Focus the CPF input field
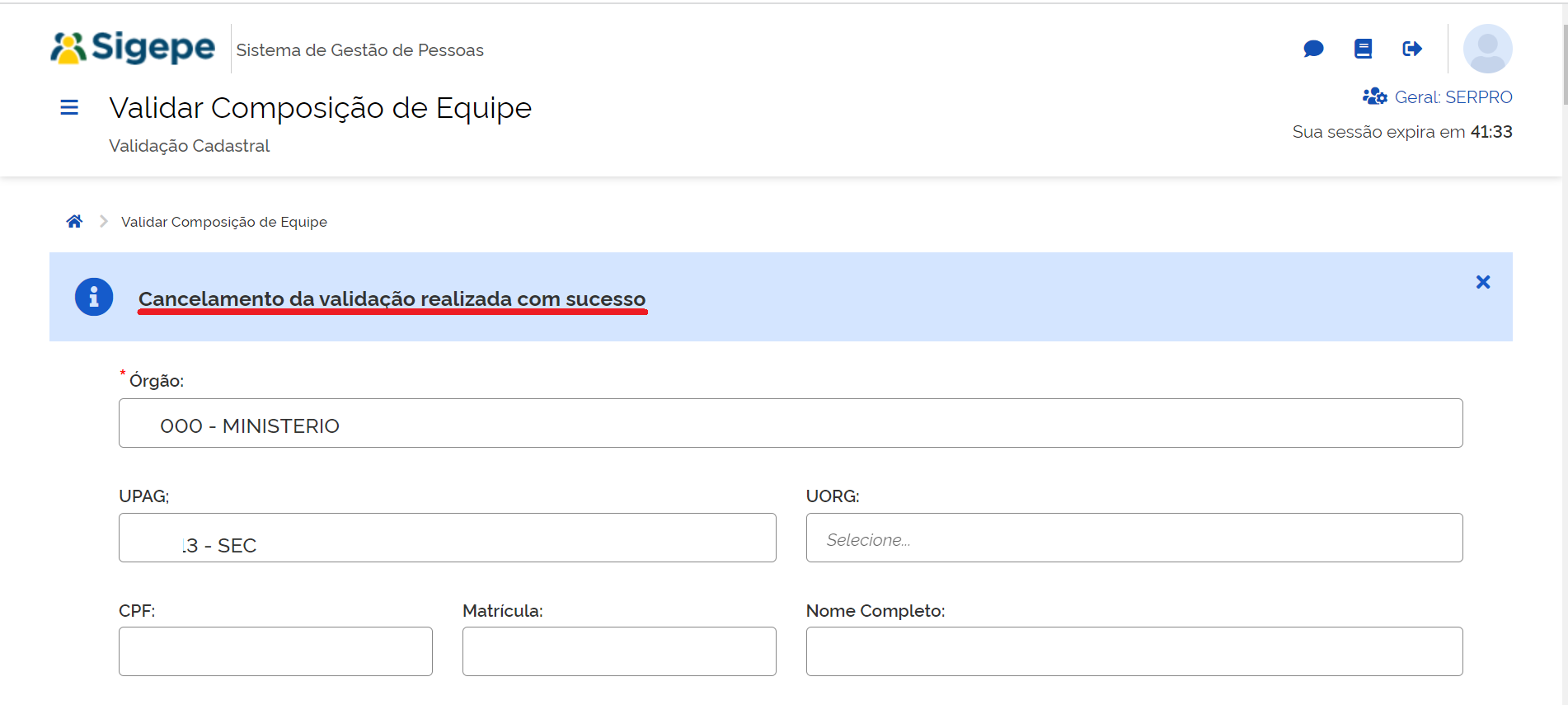Screen dimensions: 1568x705 [275, 651]
